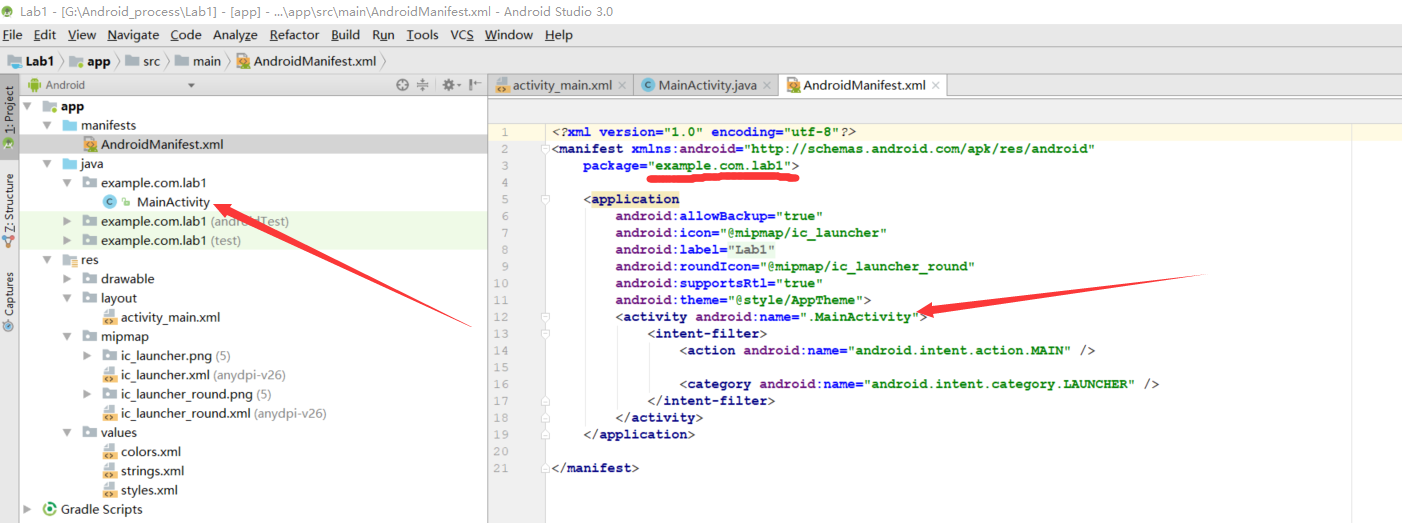Expand the example.com.lab1 (test) package
Screen dimensions: 1402x523
(67, 241)
